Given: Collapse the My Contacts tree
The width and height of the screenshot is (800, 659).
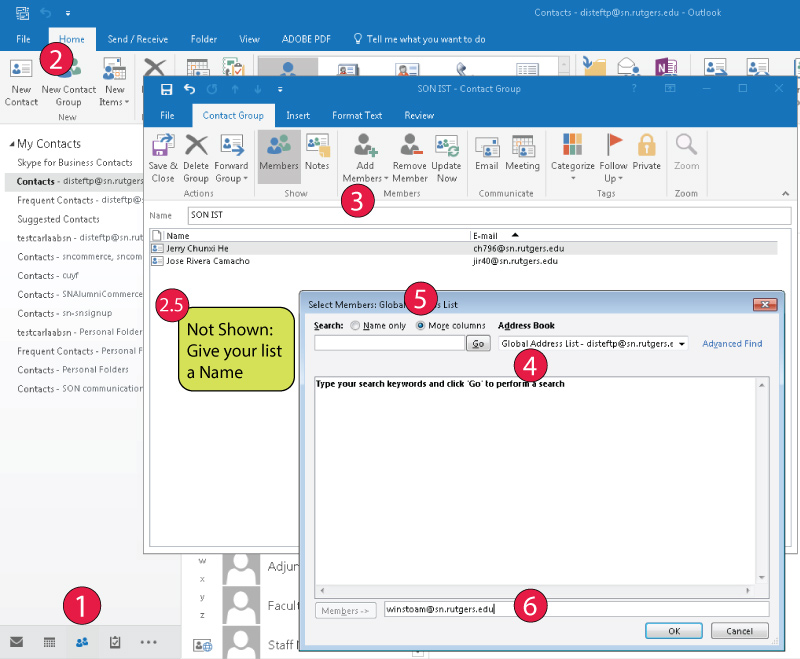Looking at the screenshot, I should pyautogui.click(x=12, y=144).
